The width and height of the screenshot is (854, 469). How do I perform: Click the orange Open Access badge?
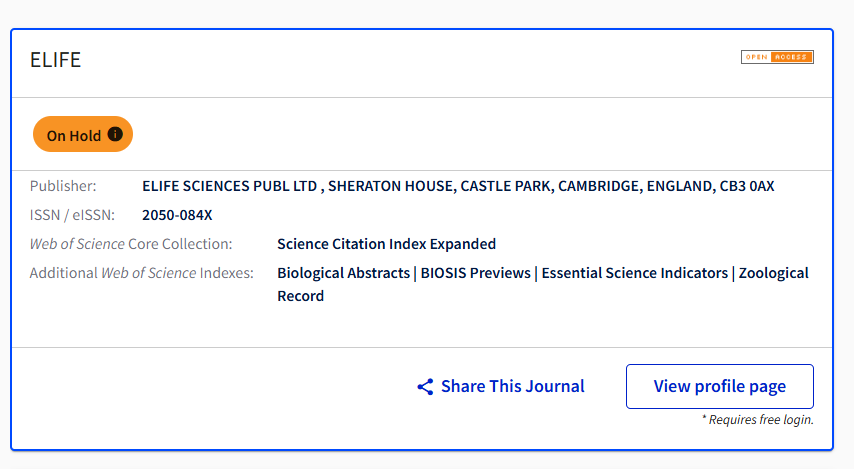point(777,57)
